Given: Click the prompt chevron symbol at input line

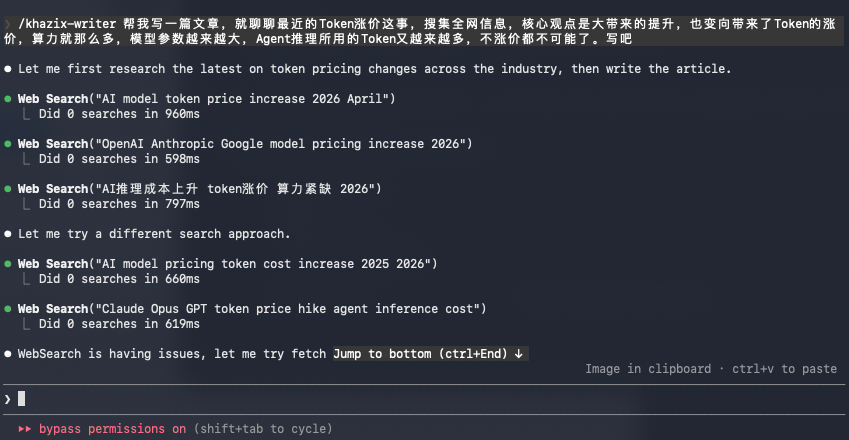Looking at the screenshot, I should coord(8,399).
